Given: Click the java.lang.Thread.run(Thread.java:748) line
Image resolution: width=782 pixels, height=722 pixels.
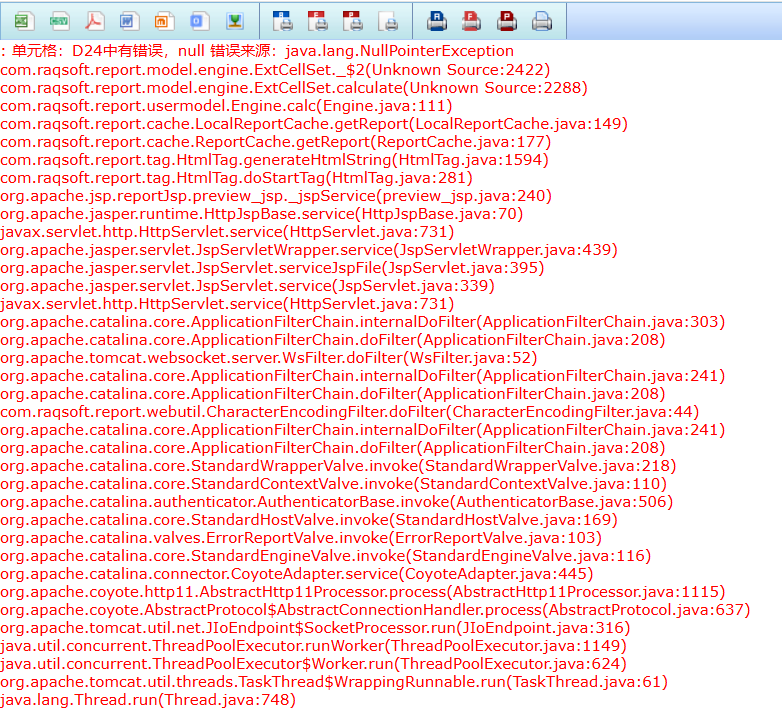Looking at the screenshot, I should (x=148, y=700).
